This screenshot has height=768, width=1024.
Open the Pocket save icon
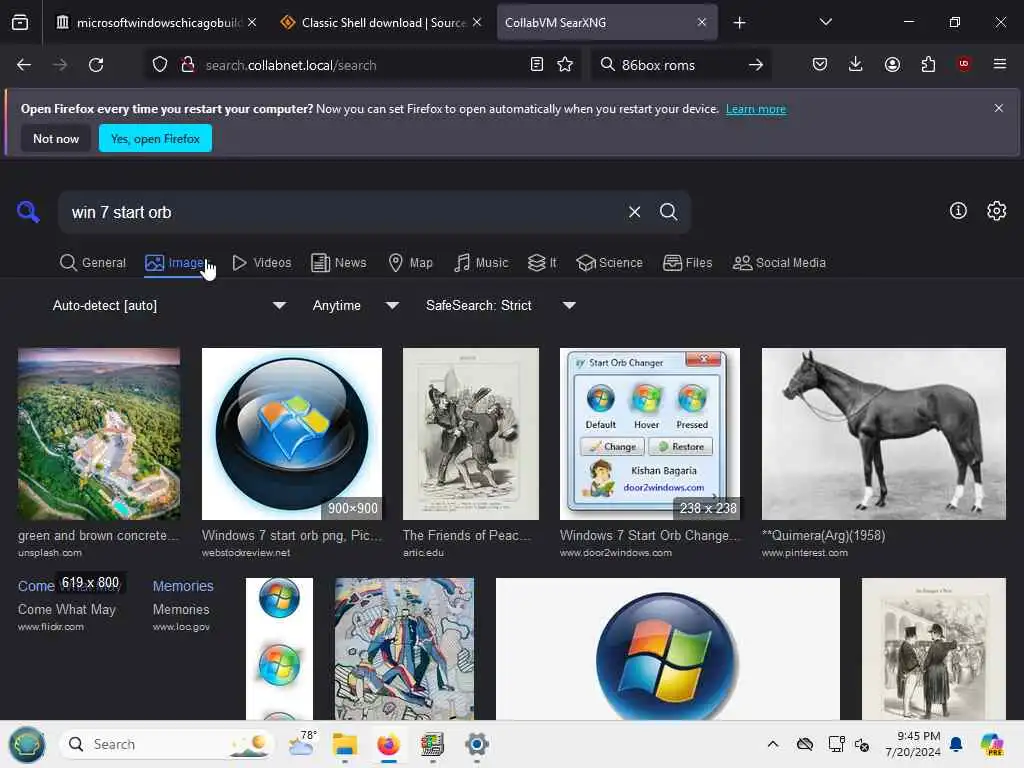(820, 64)
